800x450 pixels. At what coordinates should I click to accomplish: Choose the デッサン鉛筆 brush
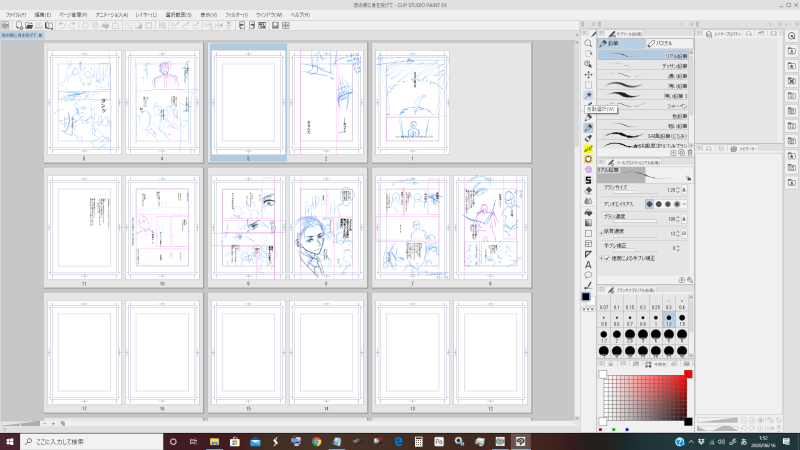point(643,66)
